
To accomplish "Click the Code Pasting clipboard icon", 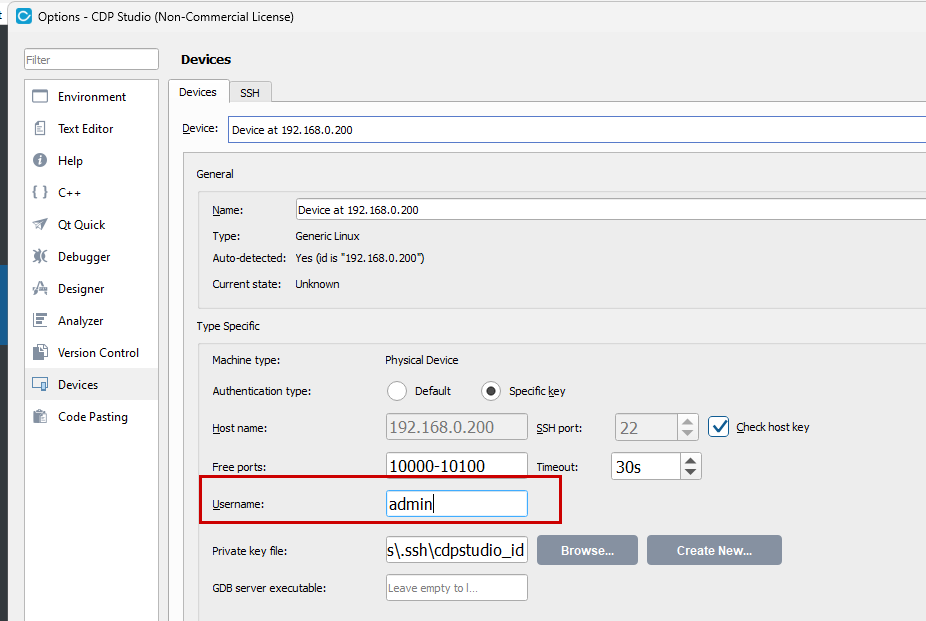I will tap(40, 416).
